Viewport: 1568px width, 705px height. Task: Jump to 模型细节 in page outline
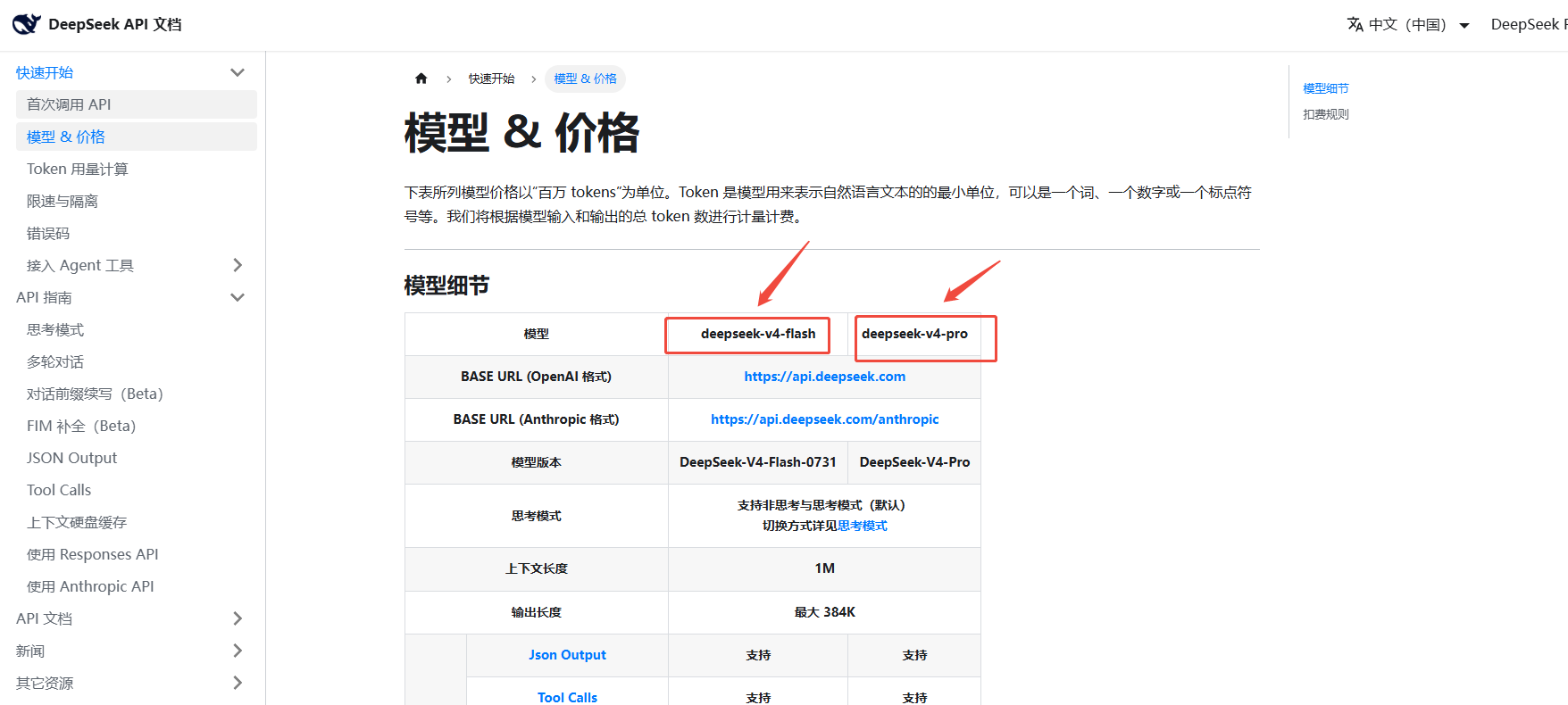pos(1326,88)
